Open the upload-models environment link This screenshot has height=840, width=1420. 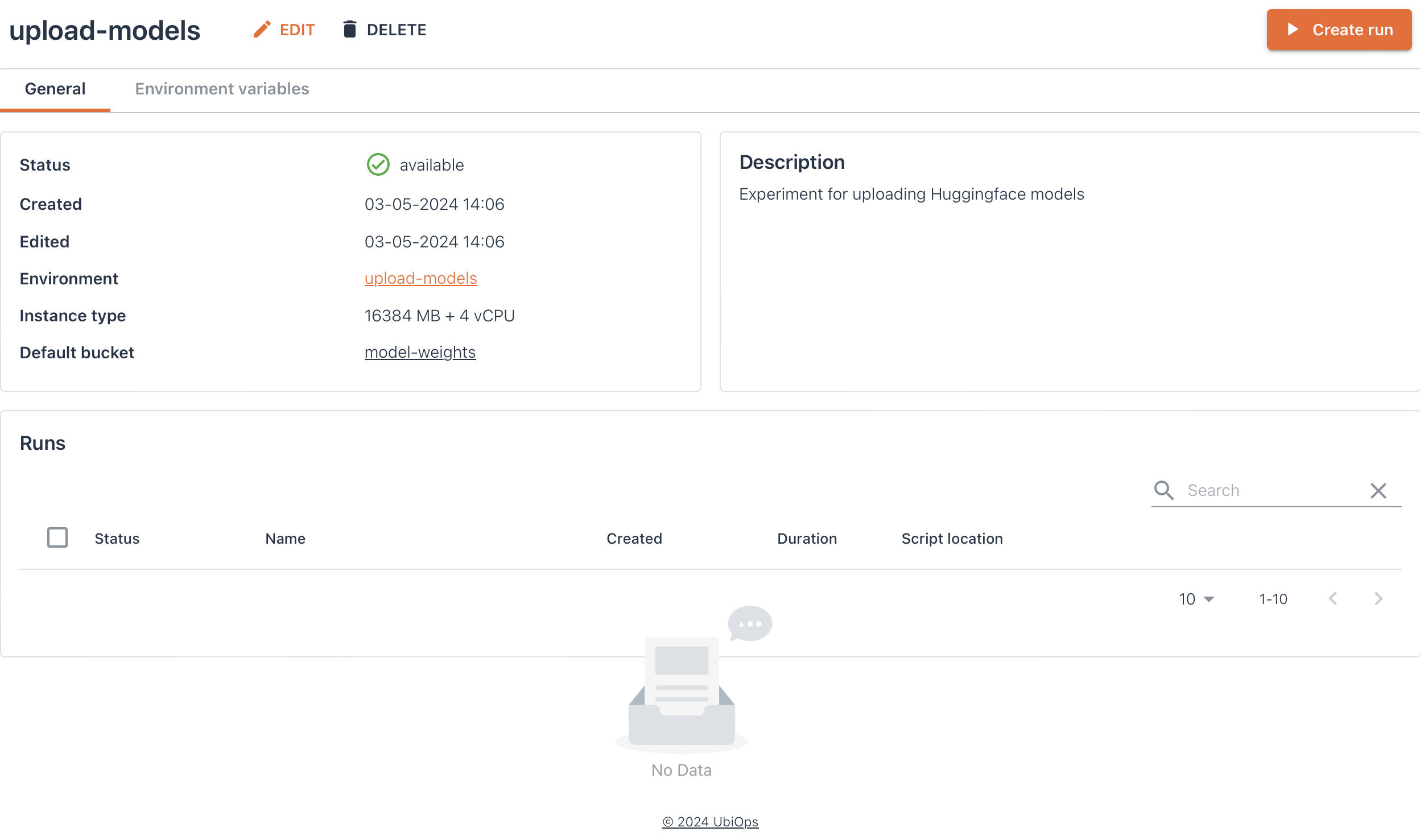(x=420, y=278)
